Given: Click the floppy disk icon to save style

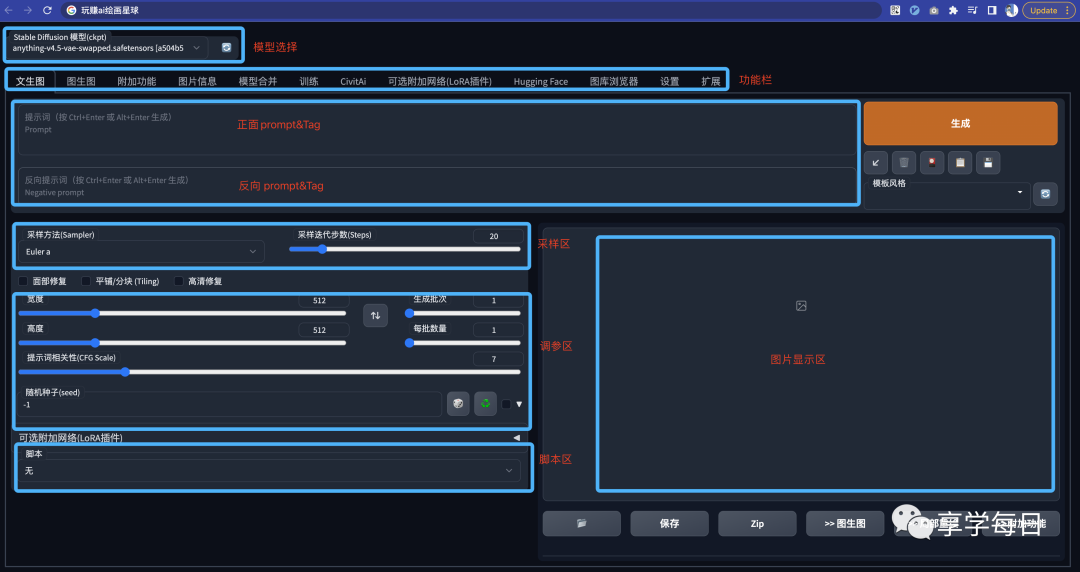Looking at the screenshot, I should click(988, 163).
